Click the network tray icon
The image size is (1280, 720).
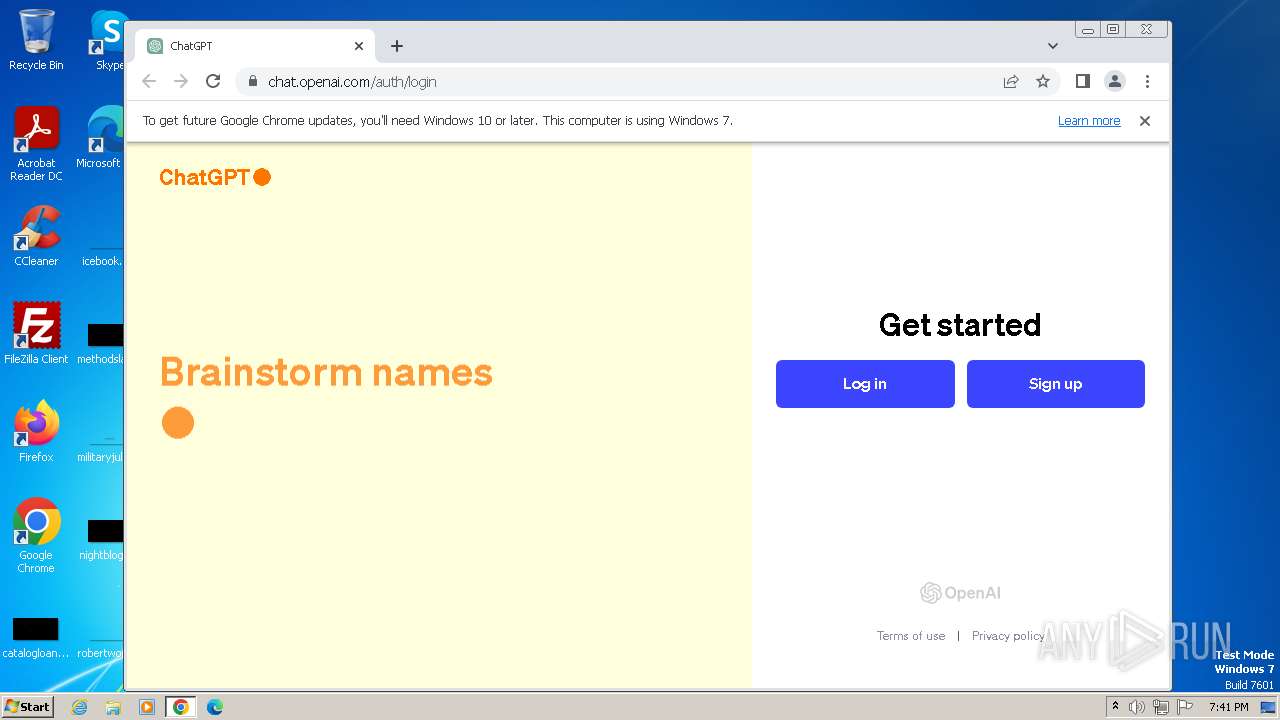pos(1161,707)
